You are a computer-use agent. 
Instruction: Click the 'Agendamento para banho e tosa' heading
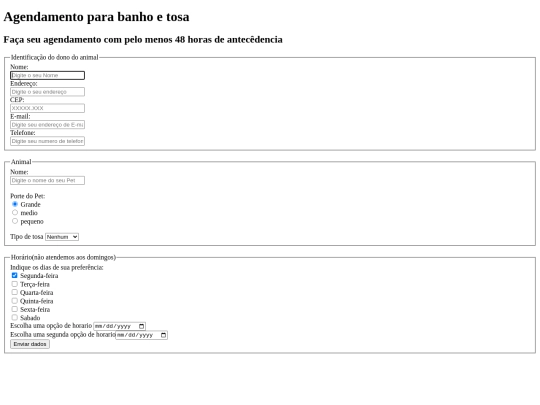click(96, 17)
